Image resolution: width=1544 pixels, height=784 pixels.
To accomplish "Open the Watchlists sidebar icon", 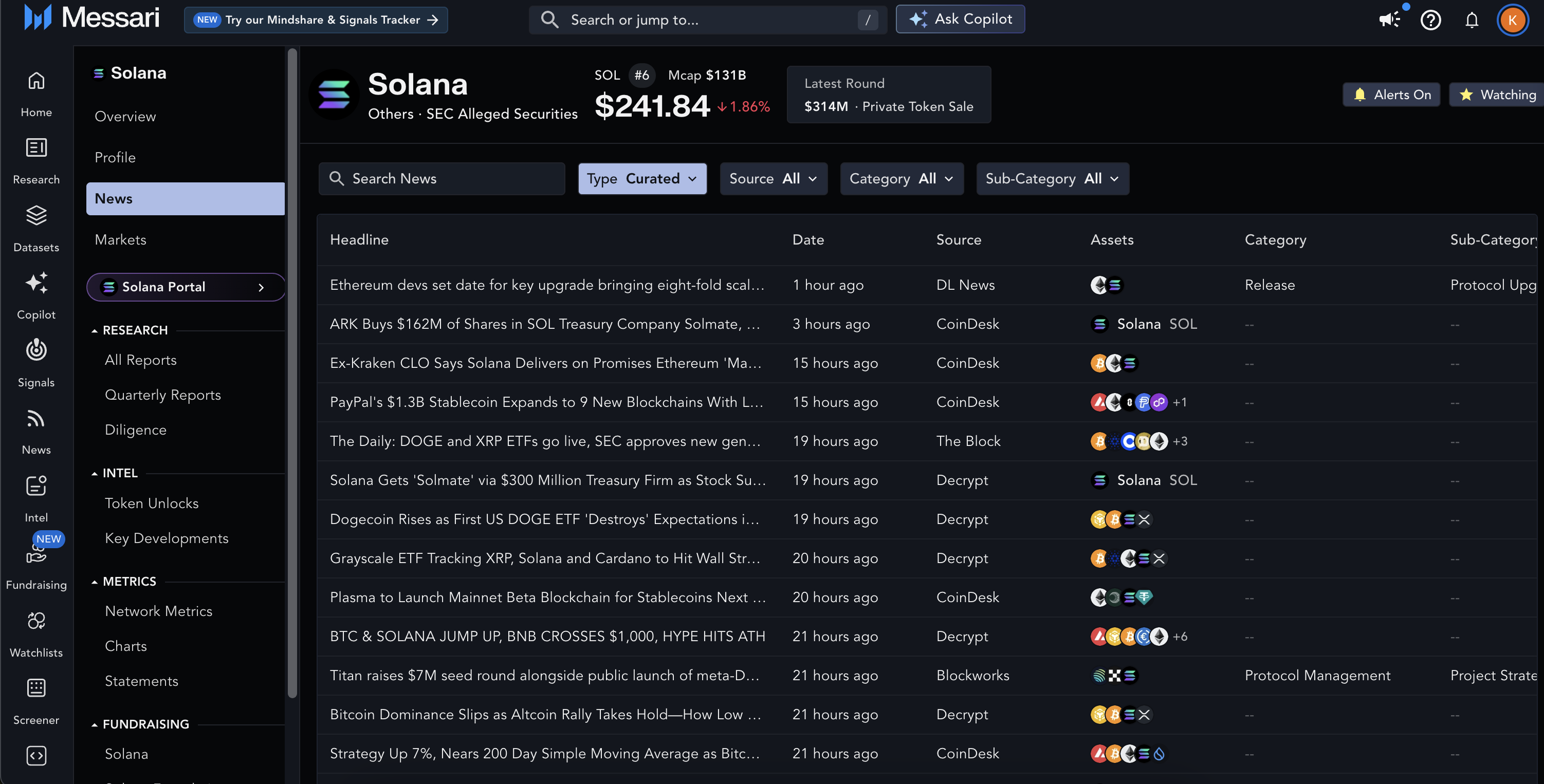I will click(36, 621).
